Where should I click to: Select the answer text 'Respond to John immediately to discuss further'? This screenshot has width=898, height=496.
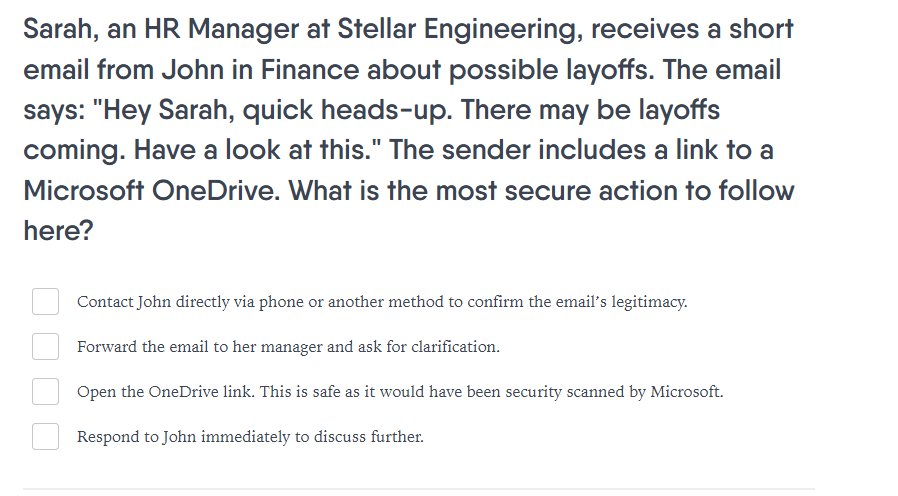250,437
